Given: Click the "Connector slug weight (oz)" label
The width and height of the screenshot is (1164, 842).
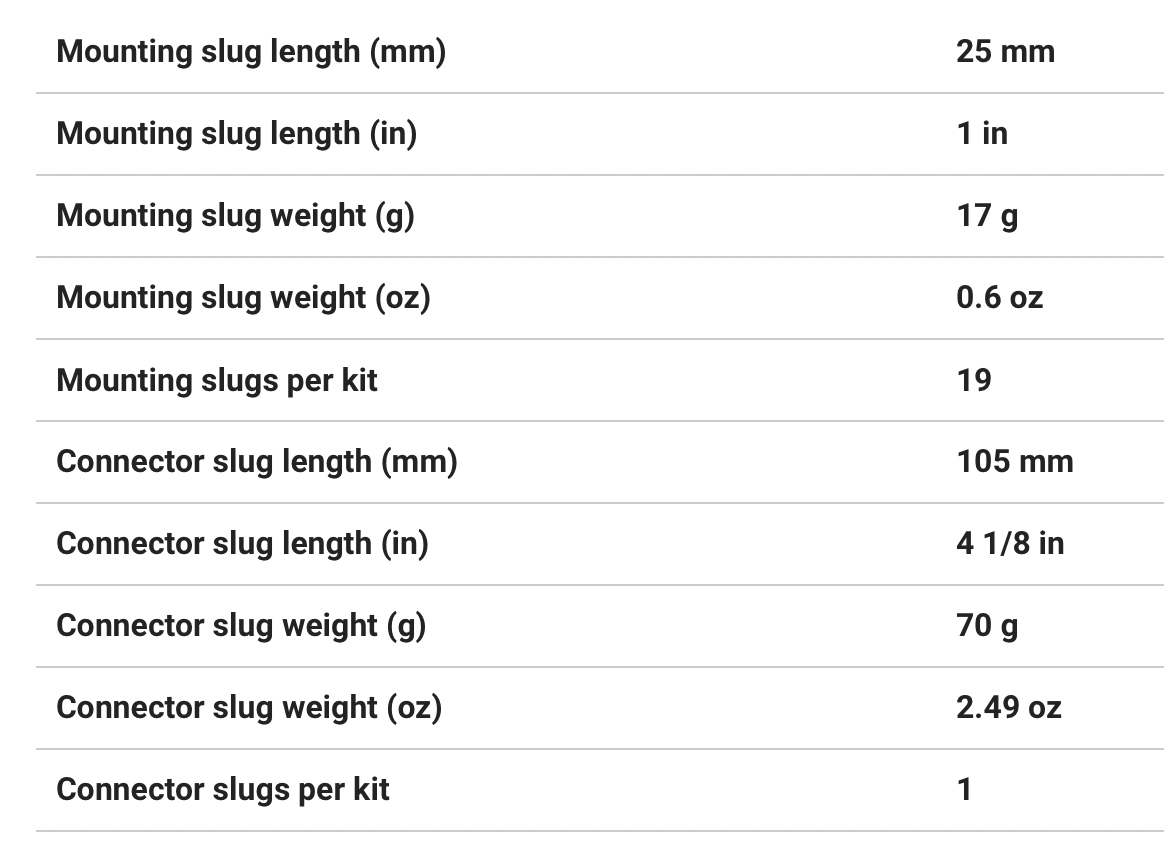Looking at the screenshot, I should (x=249, y=707).
